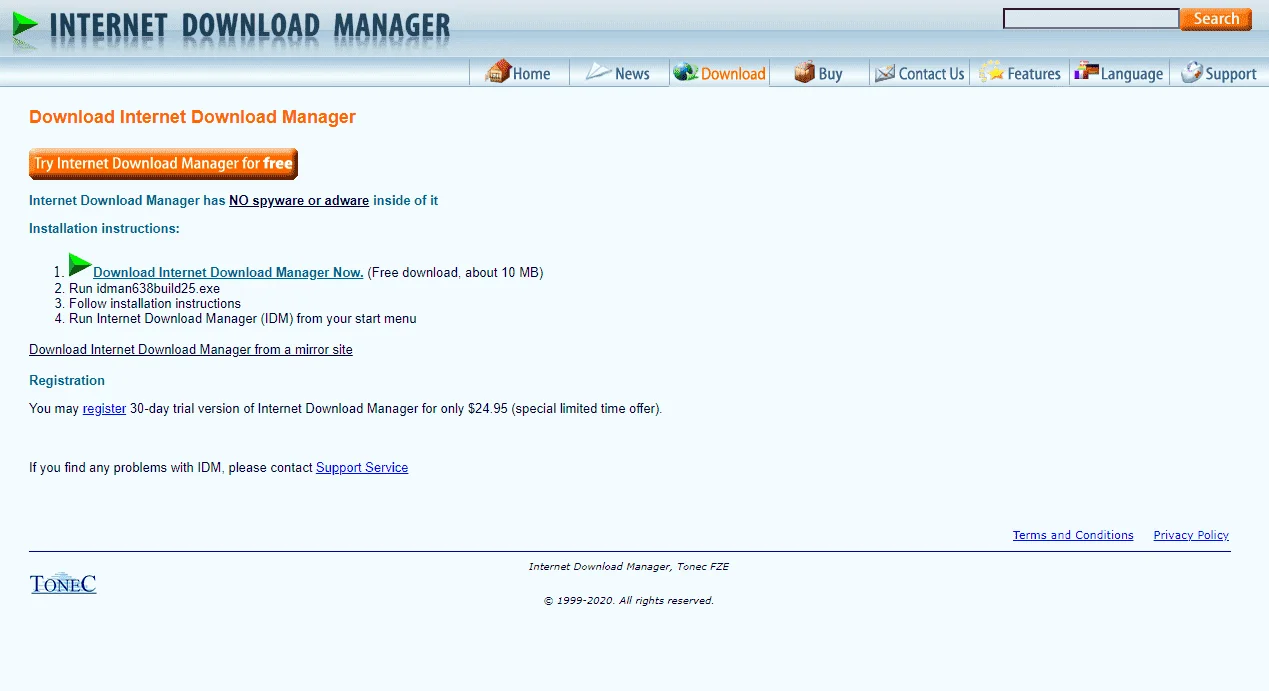Click the 'Follow installation instructions' step
This screenshot has width=1269, height=691.
[x=155, y=303]
